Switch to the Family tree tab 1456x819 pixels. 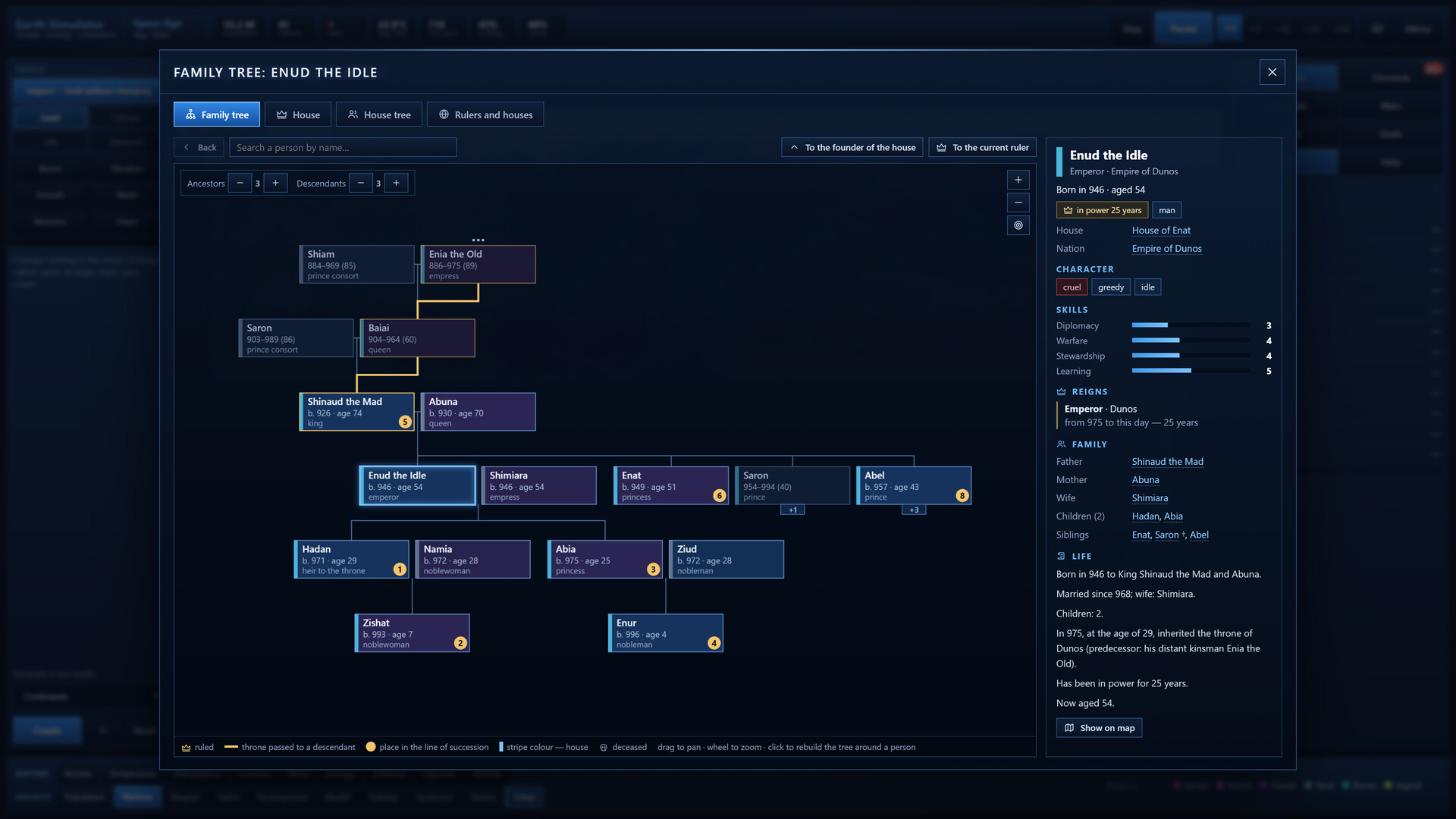(217, 115)
